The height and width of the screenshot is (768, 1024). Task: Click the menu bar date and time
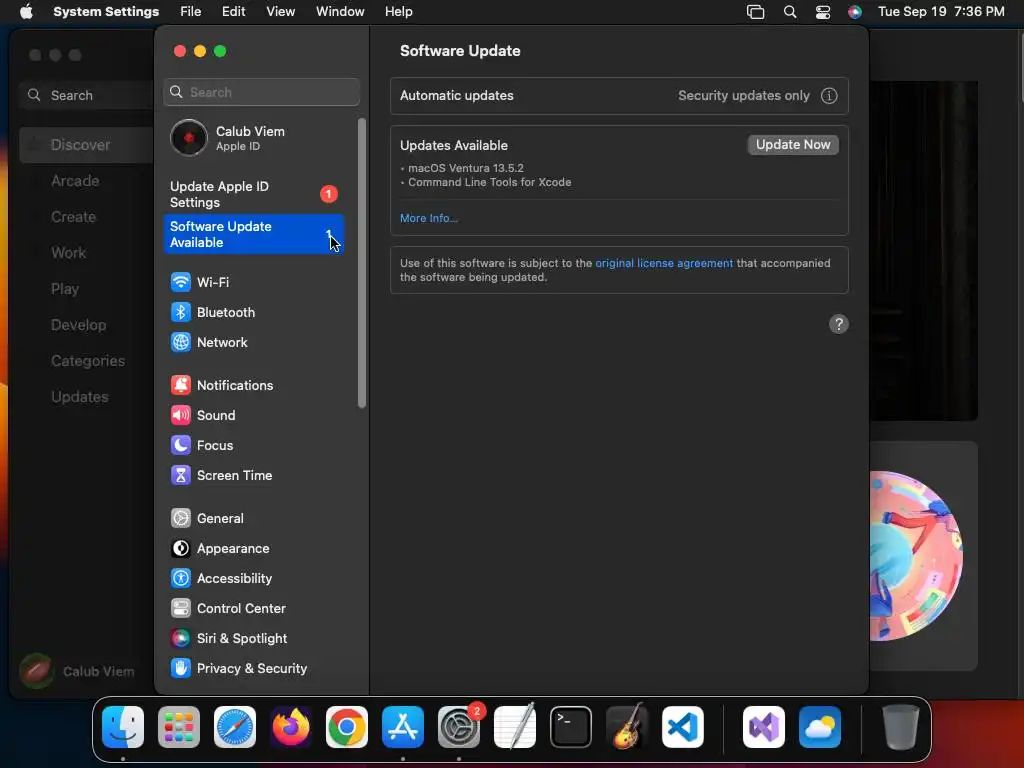[x=941, y=12]
